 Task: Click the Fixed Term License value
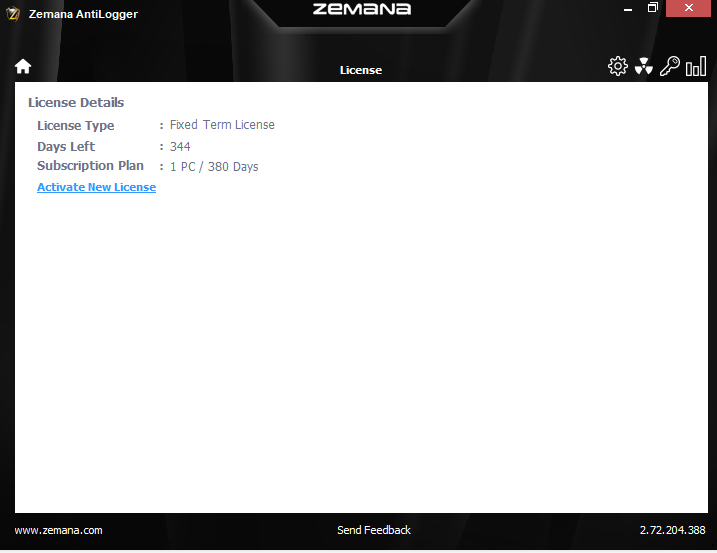coord(222,125)
